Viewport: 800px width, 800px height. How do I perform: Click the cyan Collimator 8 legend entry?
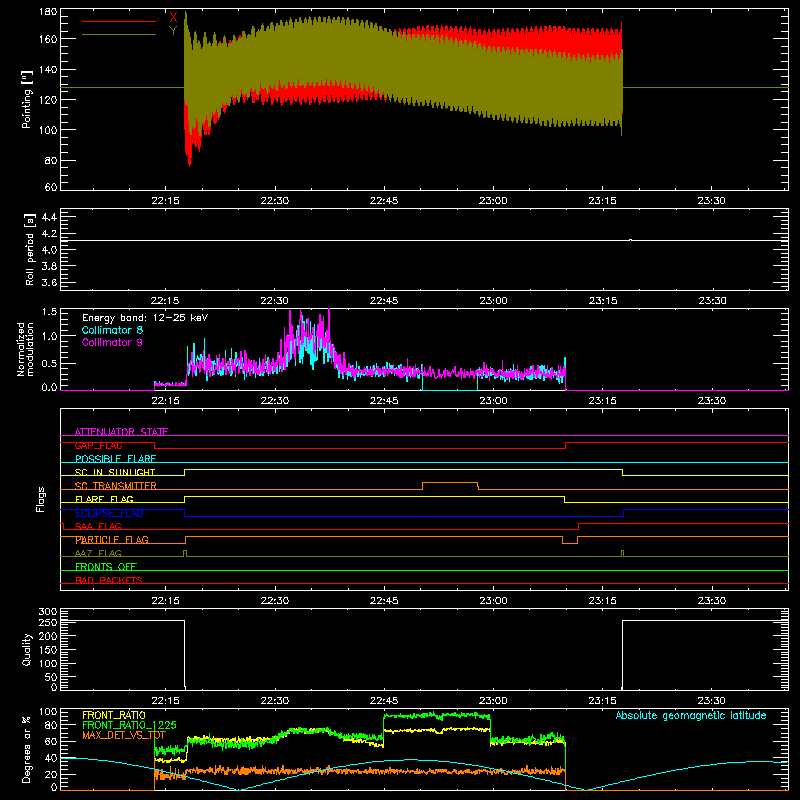click(112, 330)
